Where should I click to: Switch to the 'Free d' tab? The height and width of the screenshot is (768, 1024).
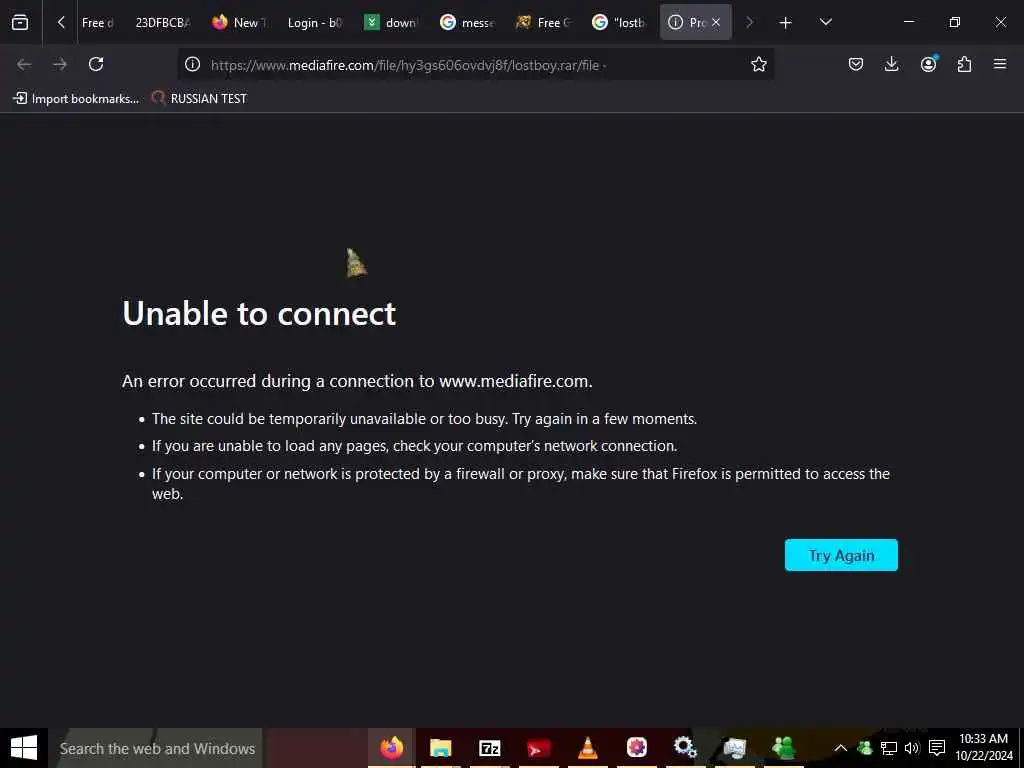(x=97, y=22)
